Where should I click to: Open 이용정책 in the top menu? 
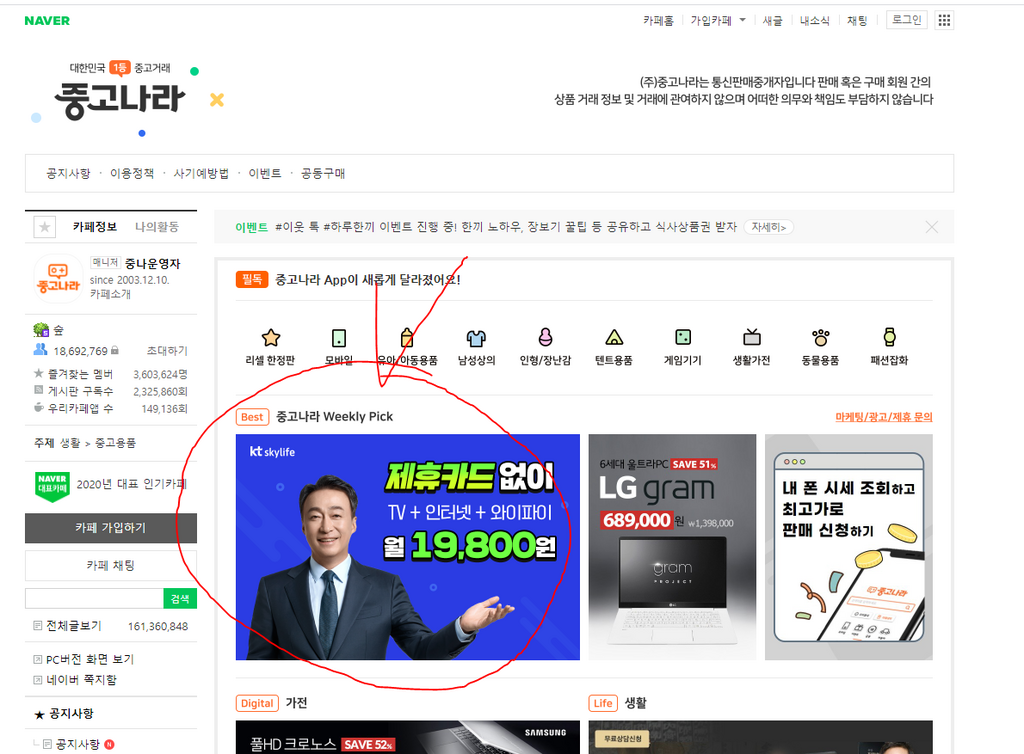point(132,174)
